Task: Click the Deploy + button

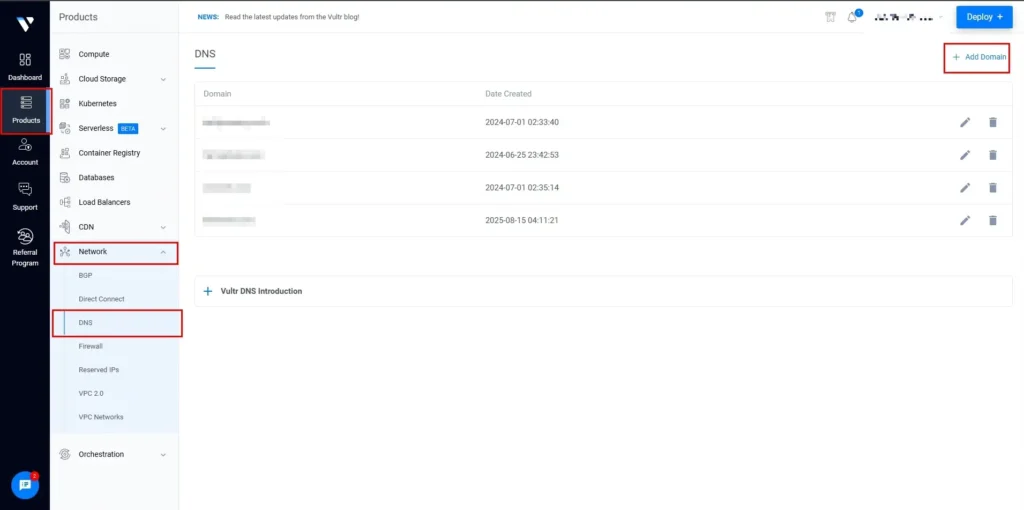Action: coord(984,17)
